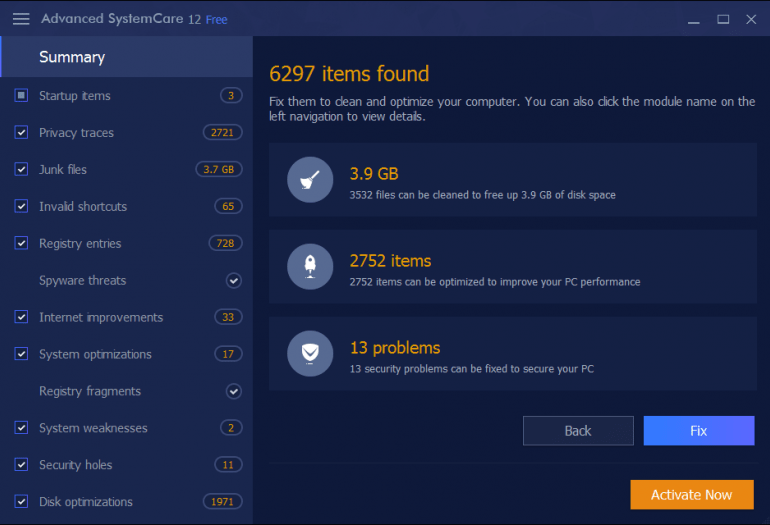Image resolution: width=770 pixels, height=525 pixels.
Task: Click the System weaknesses count badge 2
Action: (x=231, y=428)
